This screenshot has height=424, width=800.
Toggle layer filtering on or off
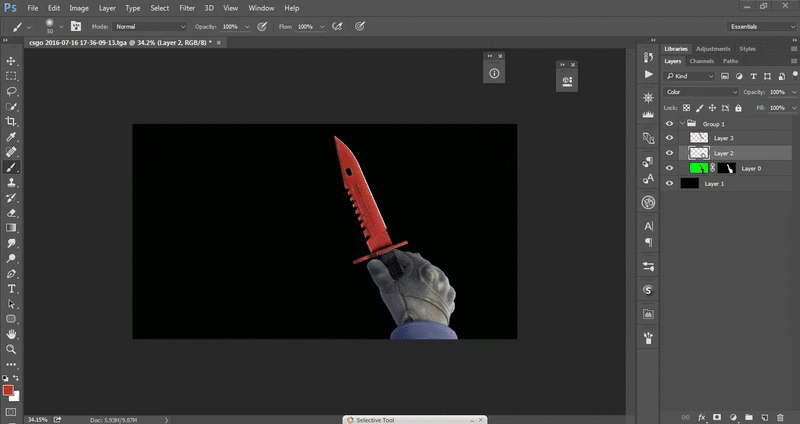click(x=794, y=74)
